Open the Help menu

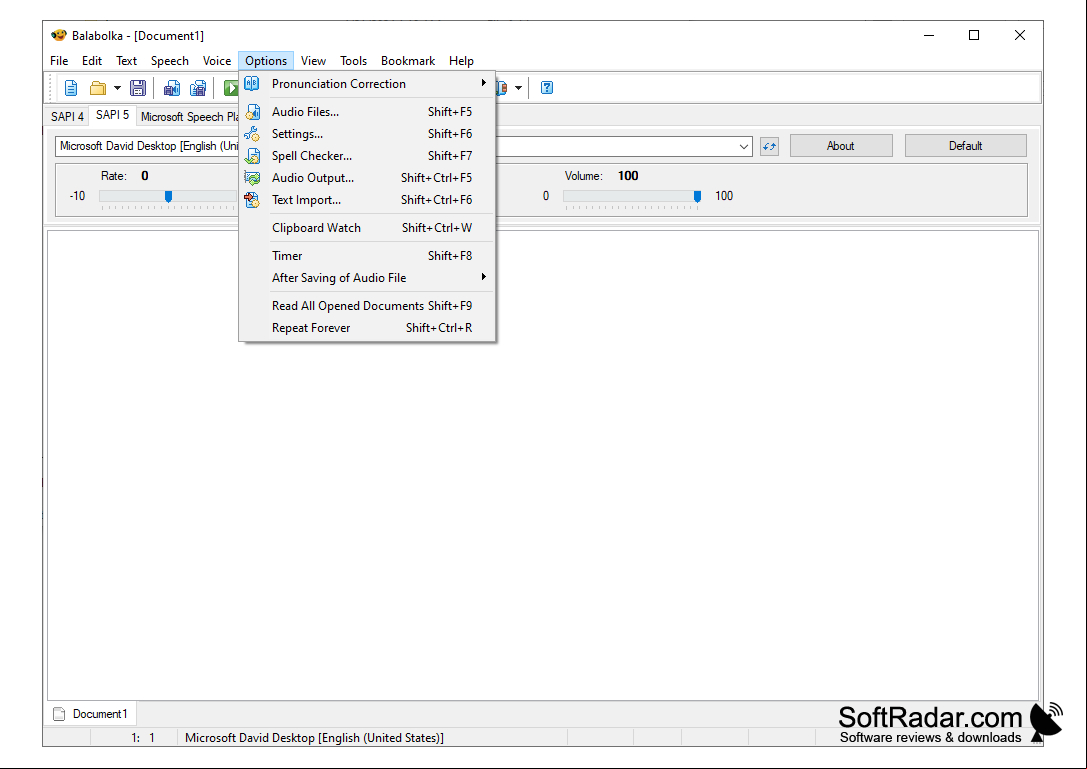[x=461, y=61]
